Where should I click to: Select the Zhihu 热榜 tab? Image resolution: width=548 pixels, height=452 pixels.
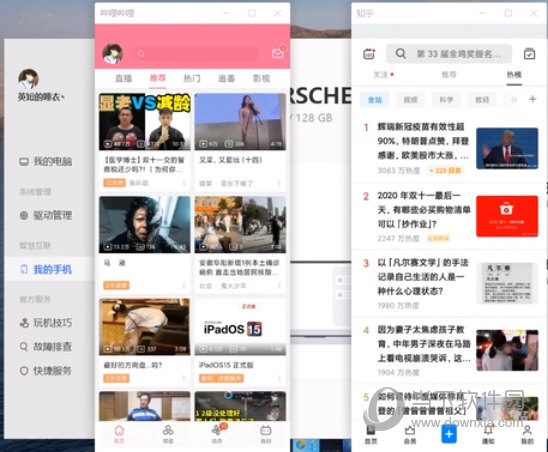click(514, 75)
